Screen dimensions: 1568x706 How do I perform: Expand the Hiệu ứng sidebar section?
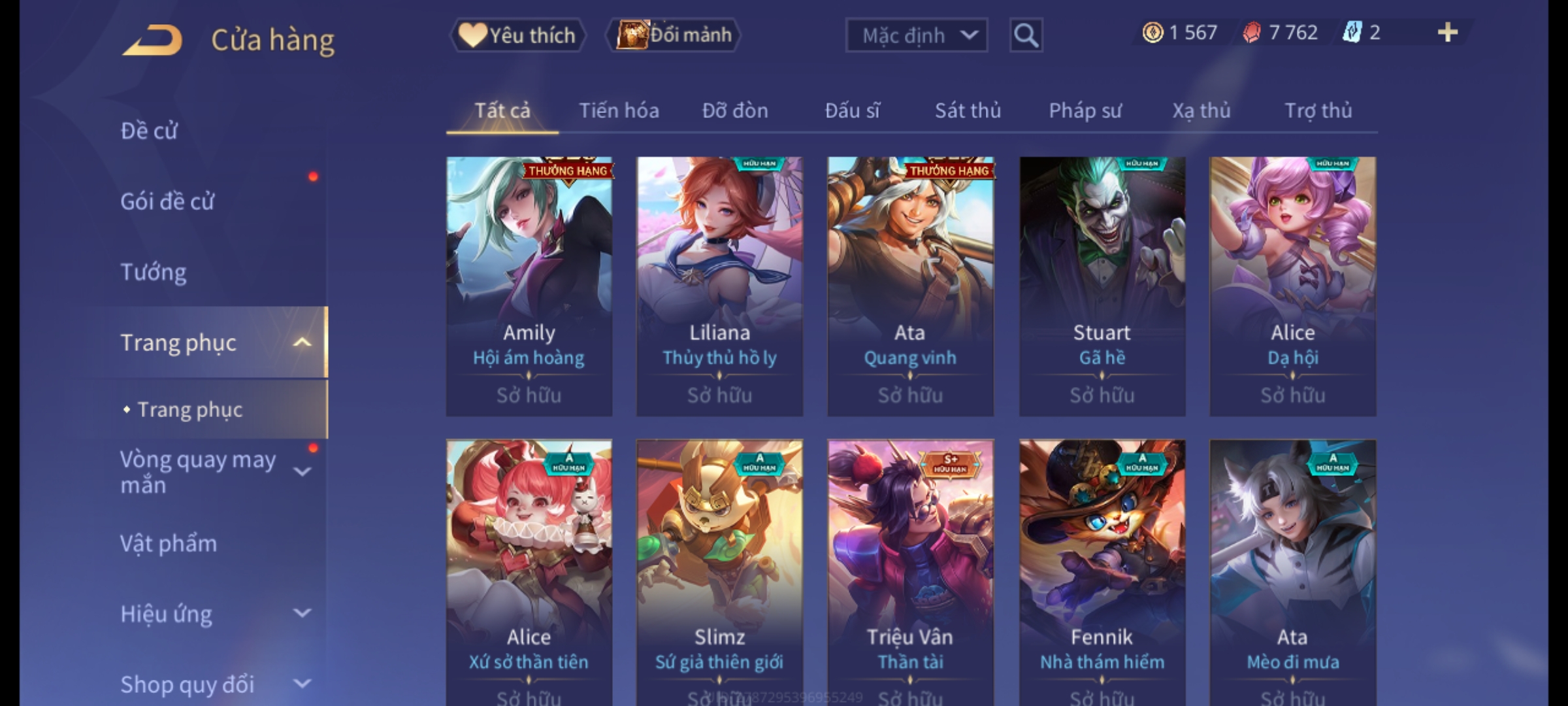point(302,613)
